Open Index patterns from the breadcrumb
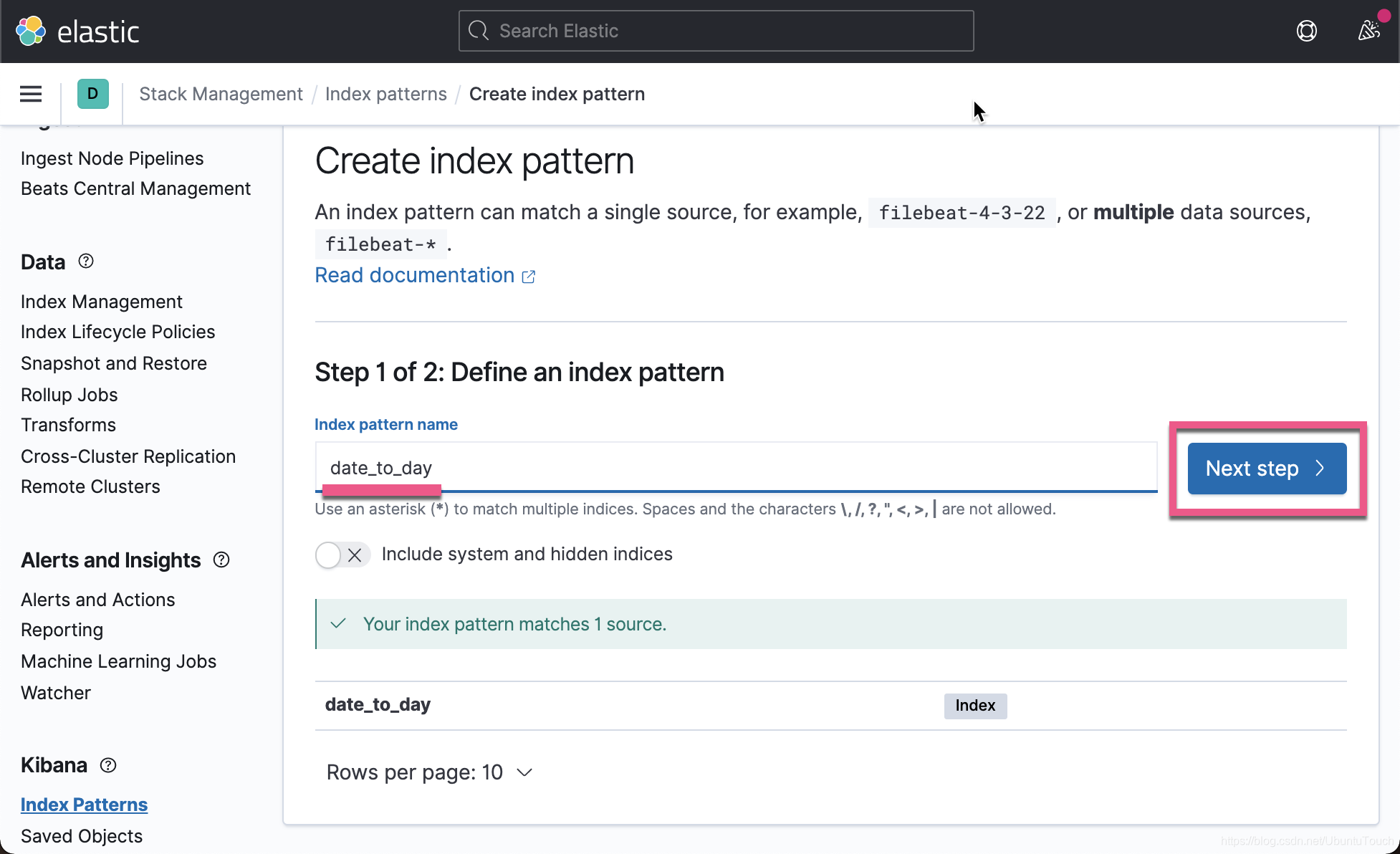 (386, 94)
